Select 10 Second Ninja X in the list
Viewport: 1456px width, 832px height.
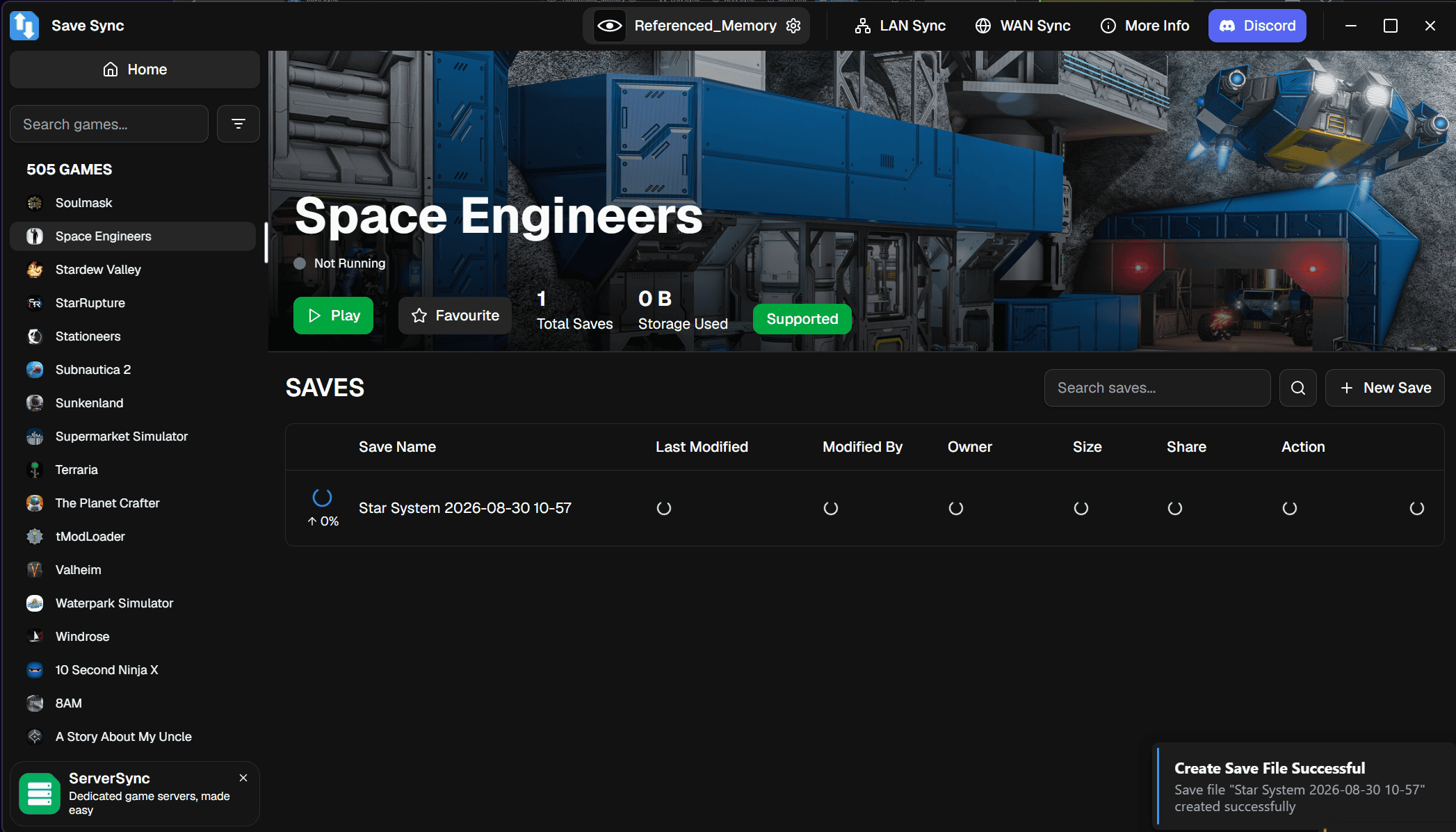(x=133, y=670)
